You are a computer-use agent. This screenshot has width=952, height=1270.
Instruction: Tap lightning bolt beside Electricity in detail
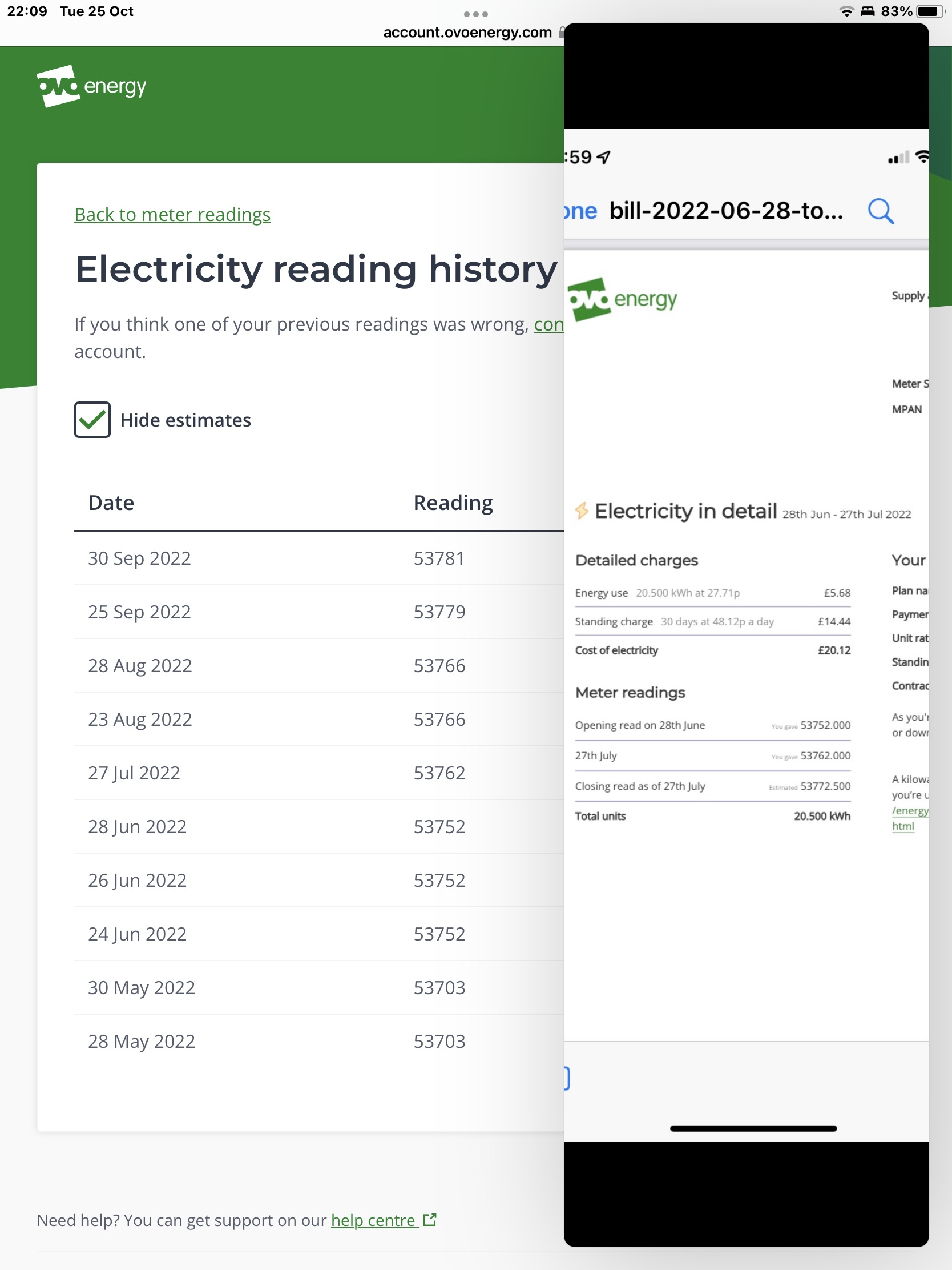tap(581, 511)
